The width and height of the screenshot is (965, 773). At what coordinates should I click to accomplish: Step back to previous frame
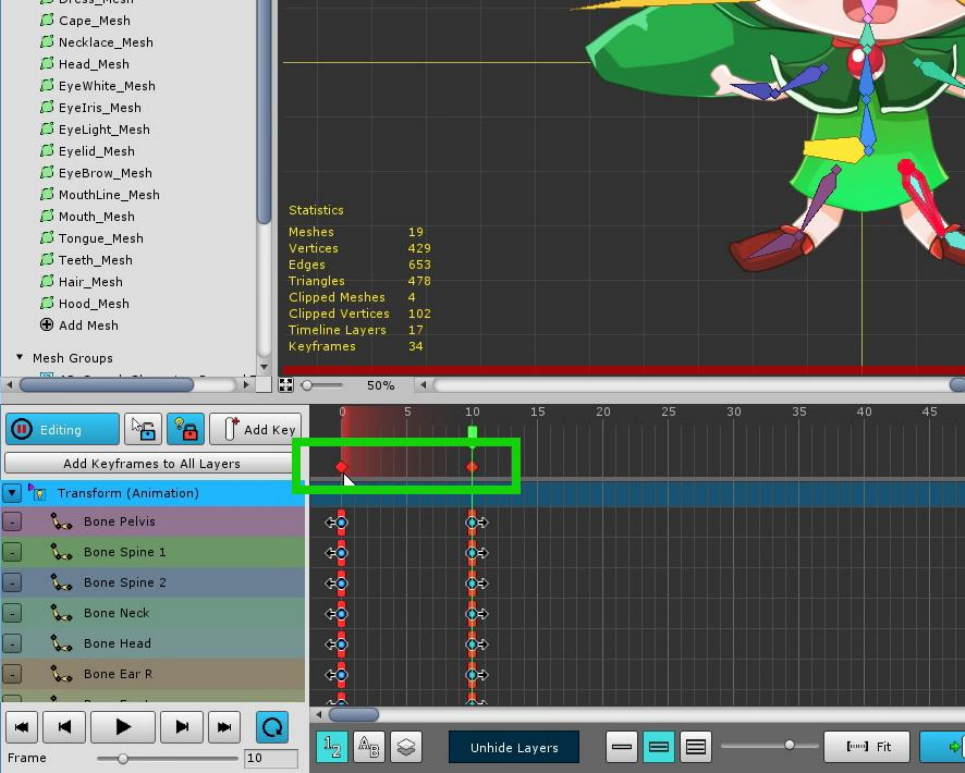coord(64,727)
